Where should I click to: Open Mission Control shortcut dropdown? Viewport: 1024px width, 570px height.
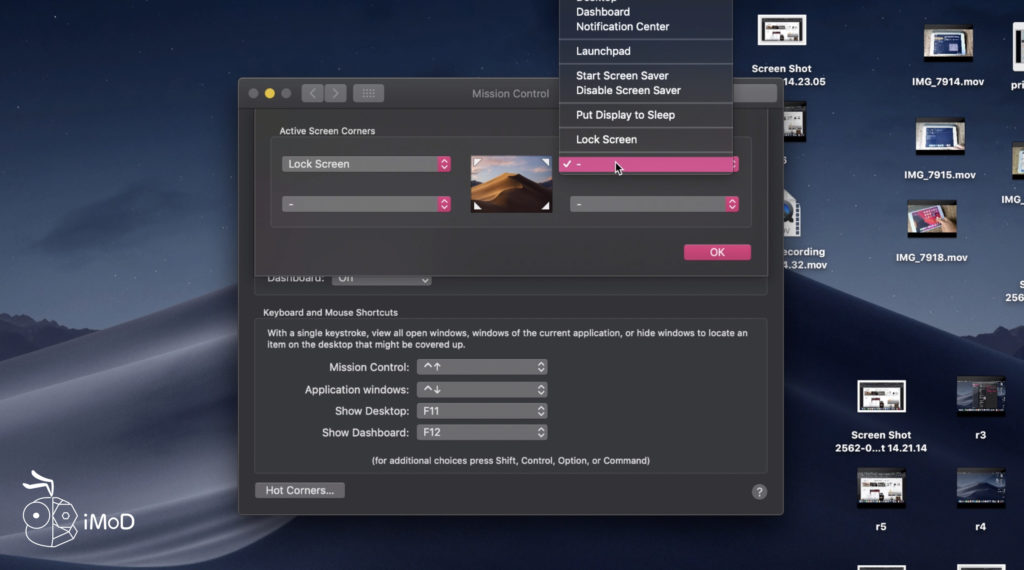point(482,367)
